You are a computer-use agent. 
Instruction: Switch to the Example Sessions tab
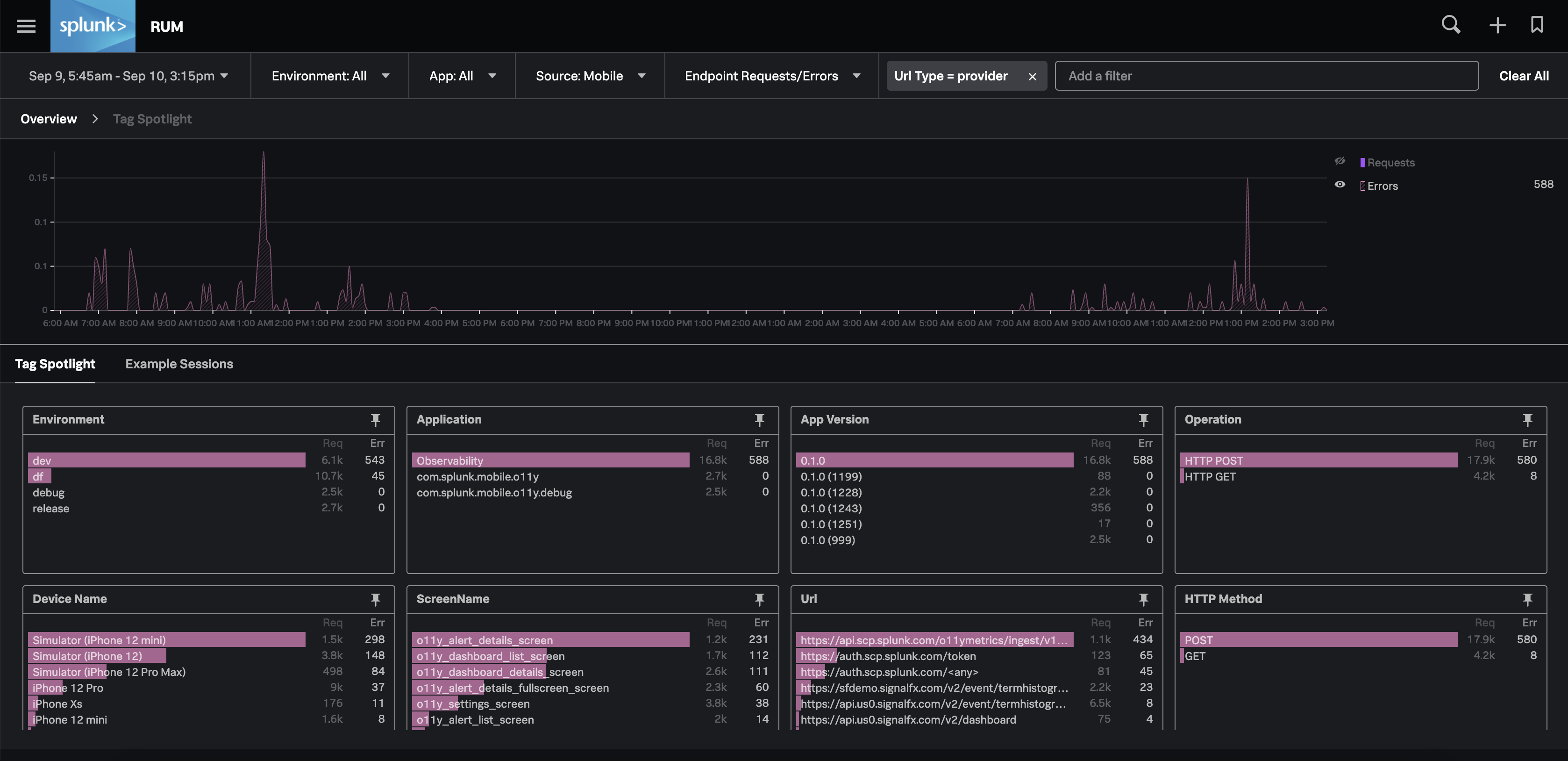tap(179, 364)
